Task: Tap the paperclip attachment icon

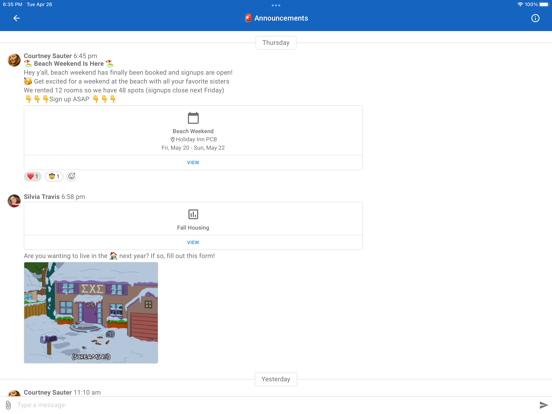Action: point(8,405)
